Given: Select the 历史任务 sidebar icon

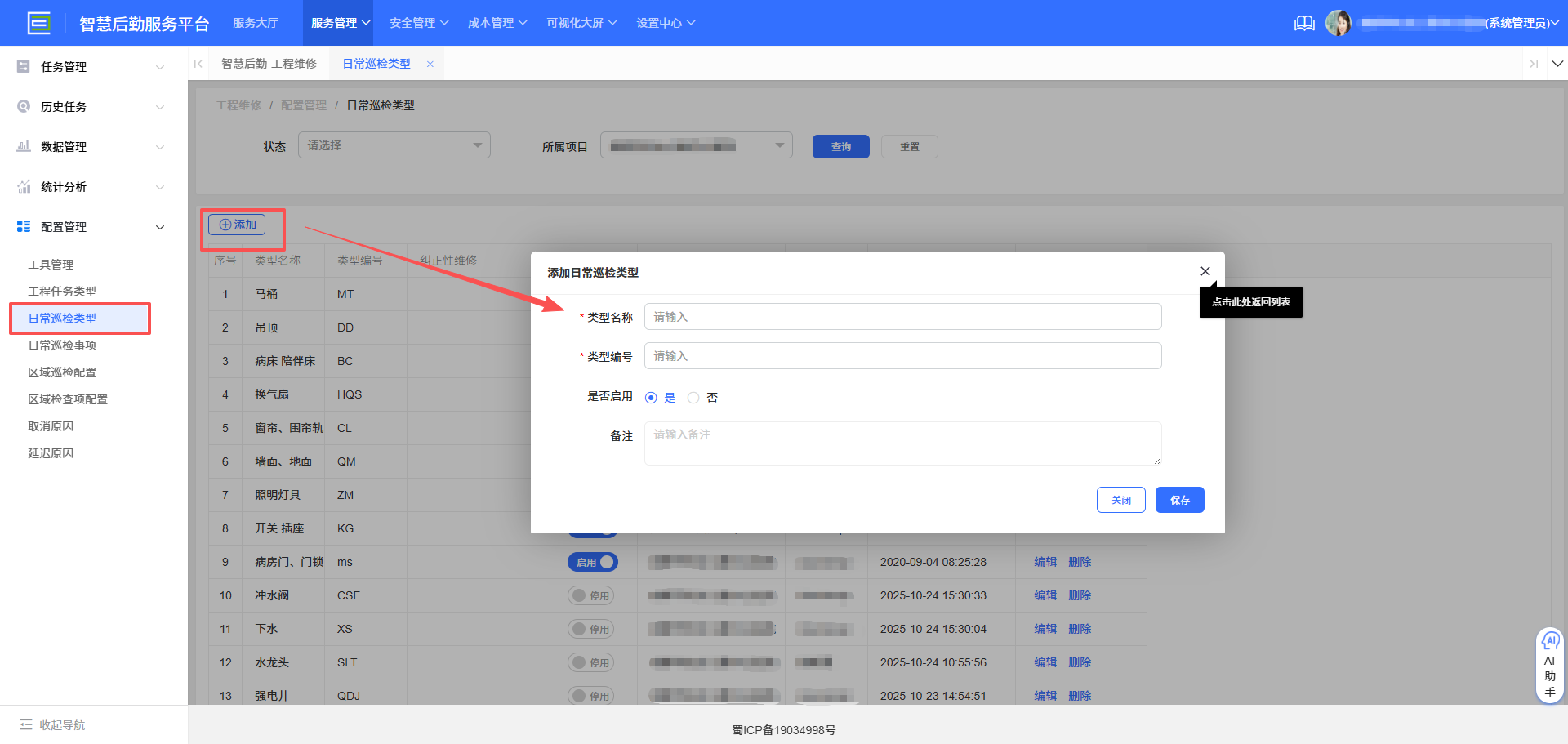Looking at the screenshot, I should point(23,106).
